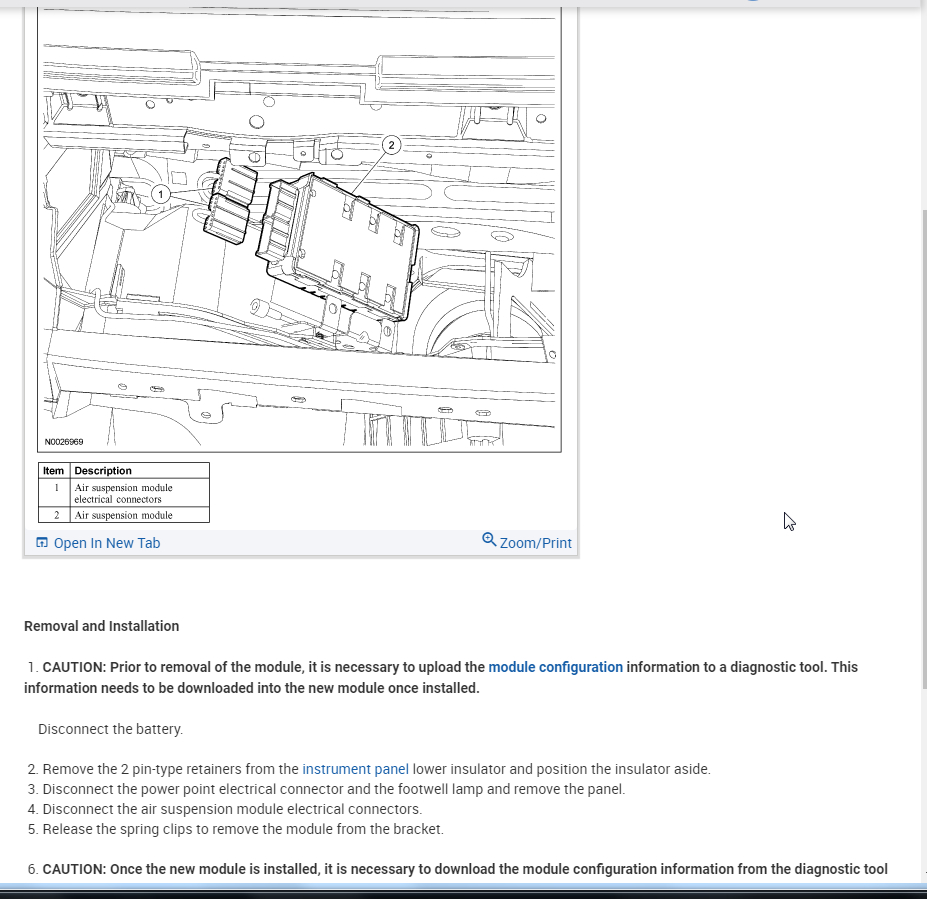Click the 'Description' table header
Viewport: 927px width, 899px height.
(140, 471)
